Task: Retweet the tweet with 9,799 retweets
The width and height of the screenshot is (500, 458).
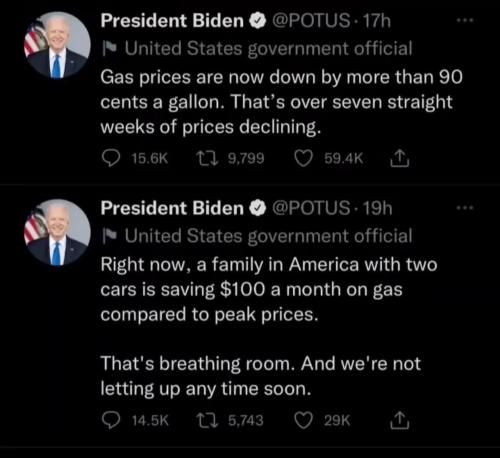Action: pos(207,158)
